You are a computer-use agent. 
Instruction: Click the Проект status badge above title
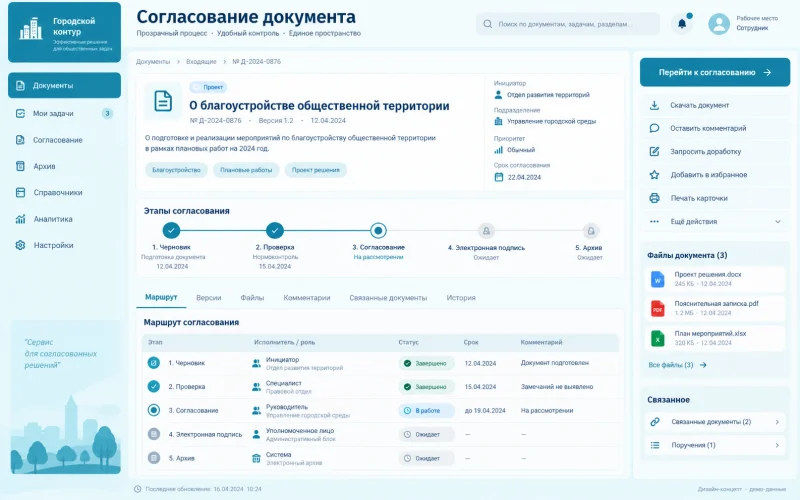208,87
